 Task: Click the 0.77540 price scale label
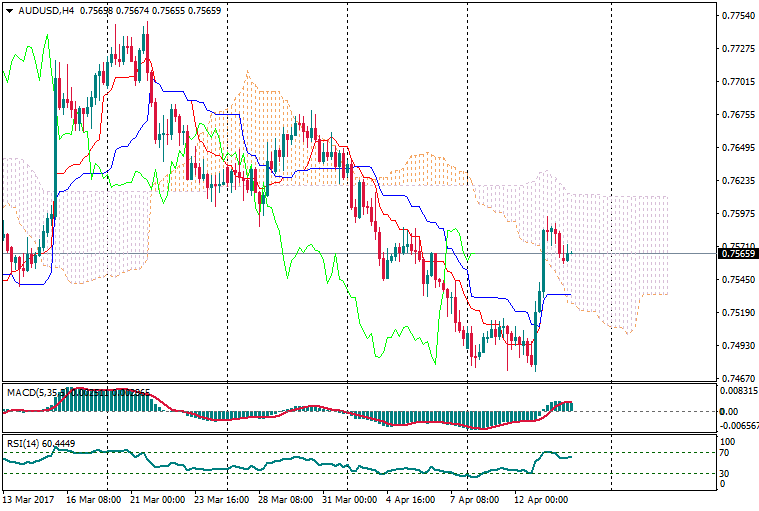click(x=738, y=16)
